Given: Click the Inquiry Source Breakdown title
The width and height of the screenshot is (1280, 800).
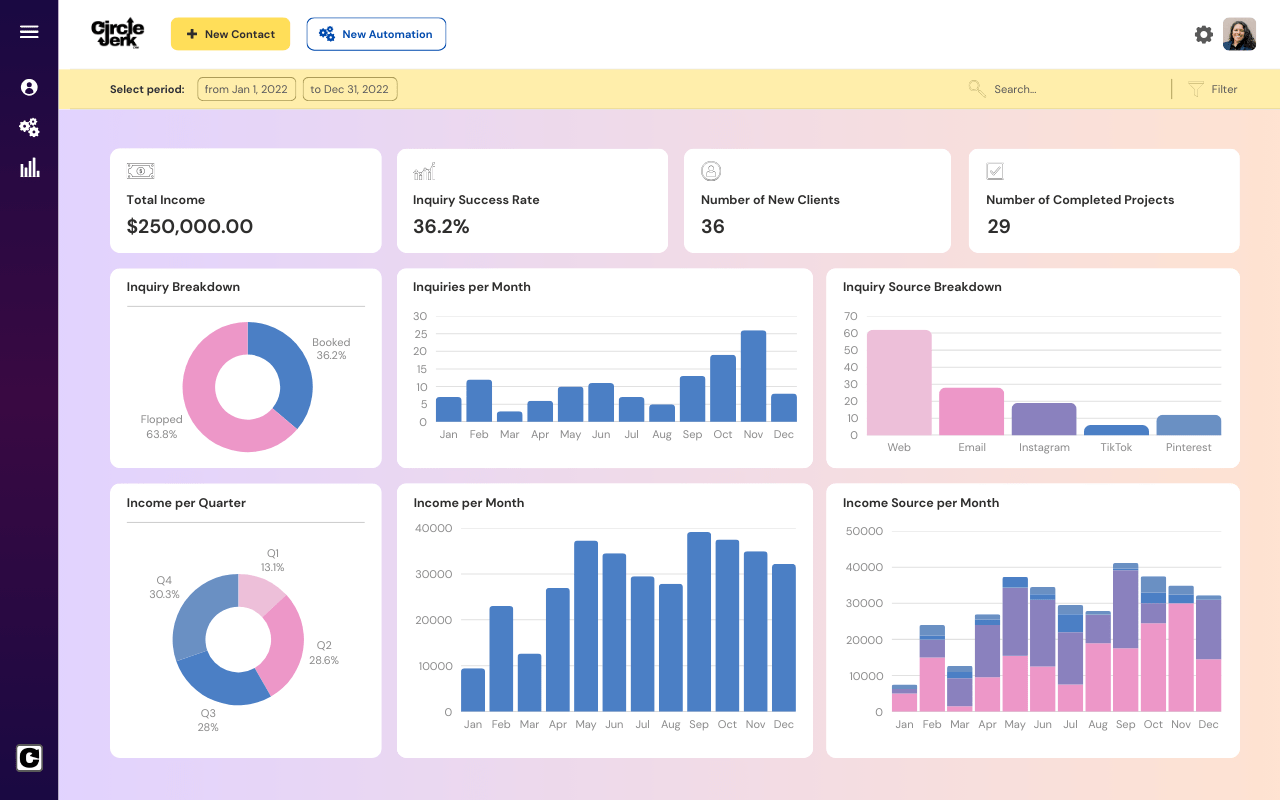Looking at the screenshot, I should tap(922, 287).
